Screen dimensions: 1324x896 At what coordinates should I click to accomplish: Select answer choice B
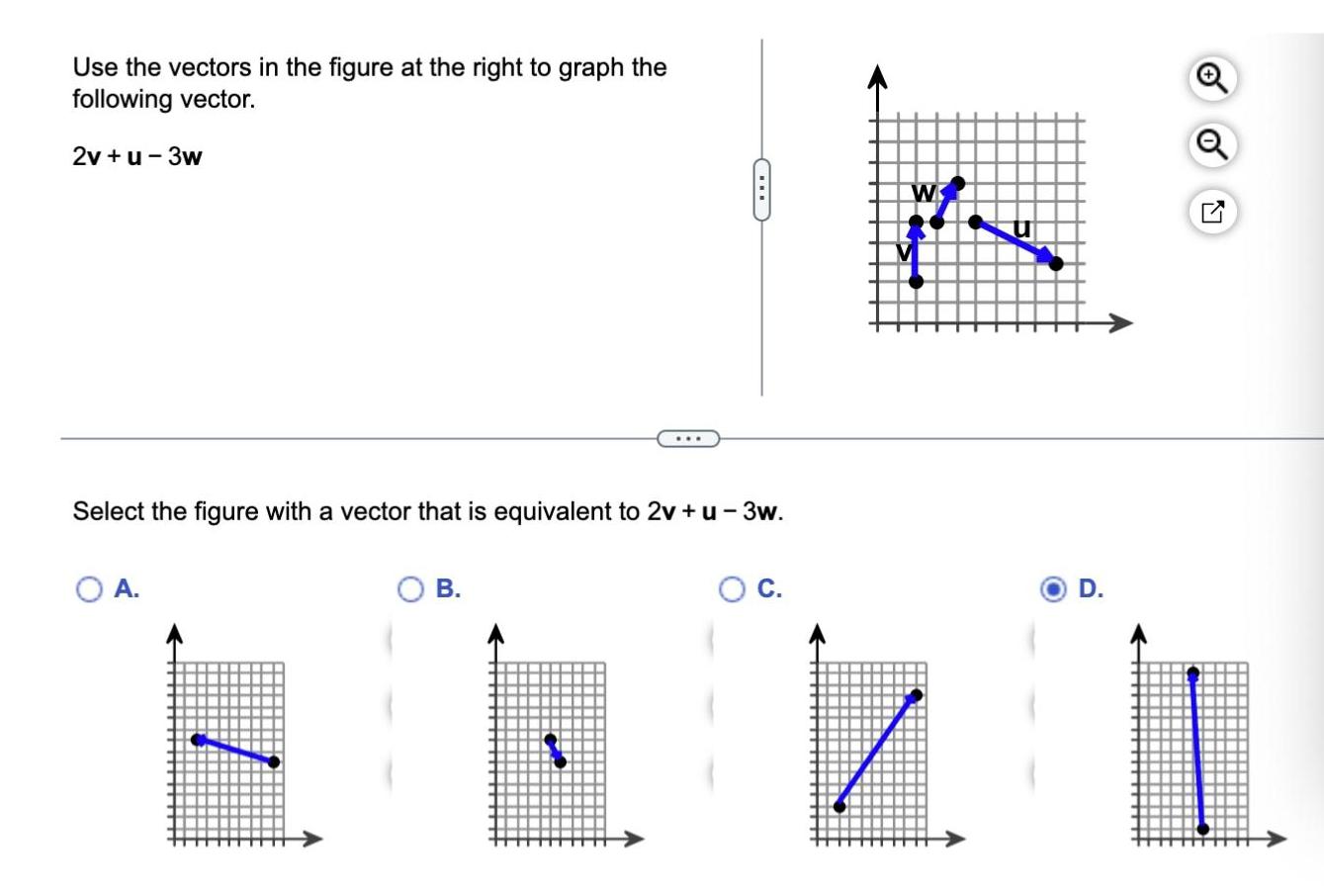pyautogui.click(x=408, y=590)
